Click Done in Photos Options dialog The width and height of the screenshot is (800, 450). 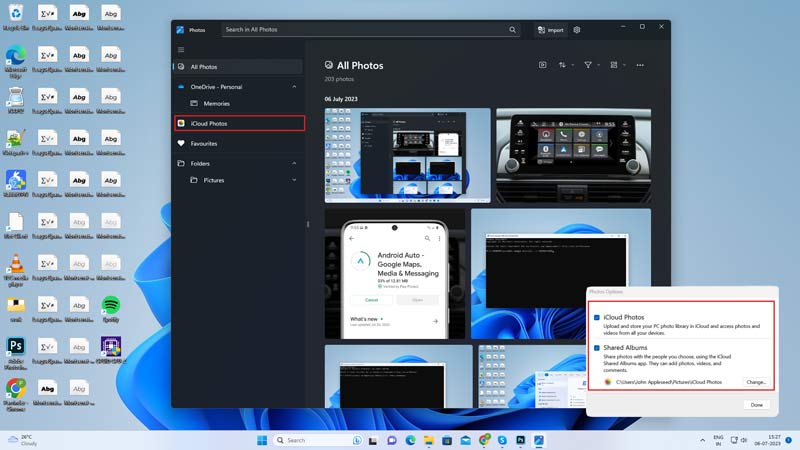(756, 405)
